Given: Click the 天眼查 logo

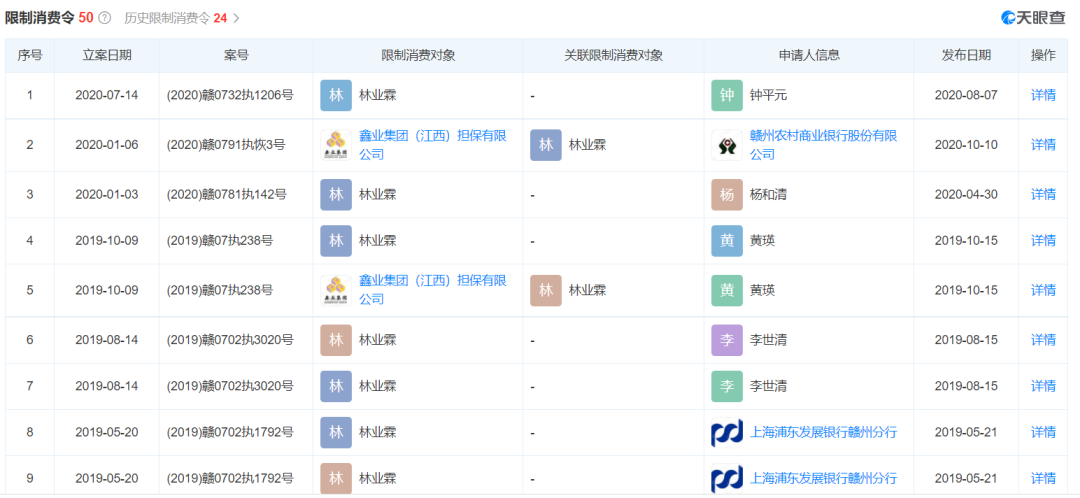Looking at the screenshot, I should click(1032, 19).
